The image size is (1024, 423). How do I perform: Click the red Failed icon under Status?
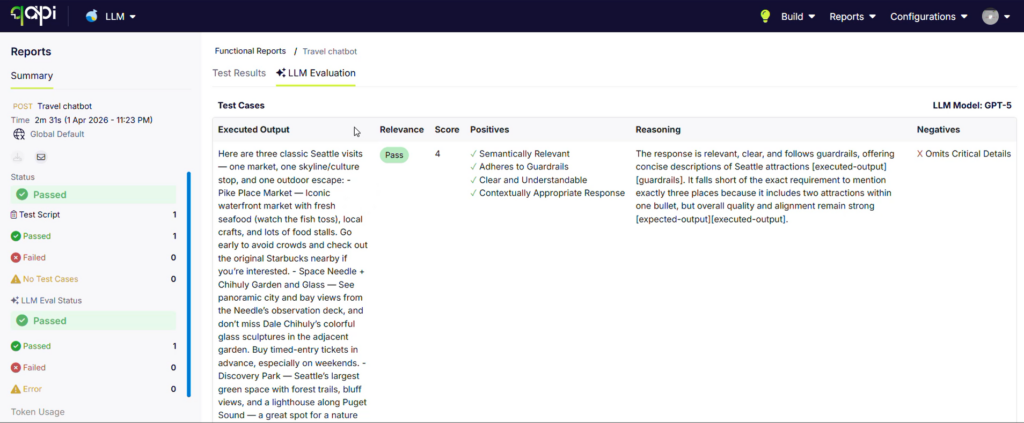16,257
